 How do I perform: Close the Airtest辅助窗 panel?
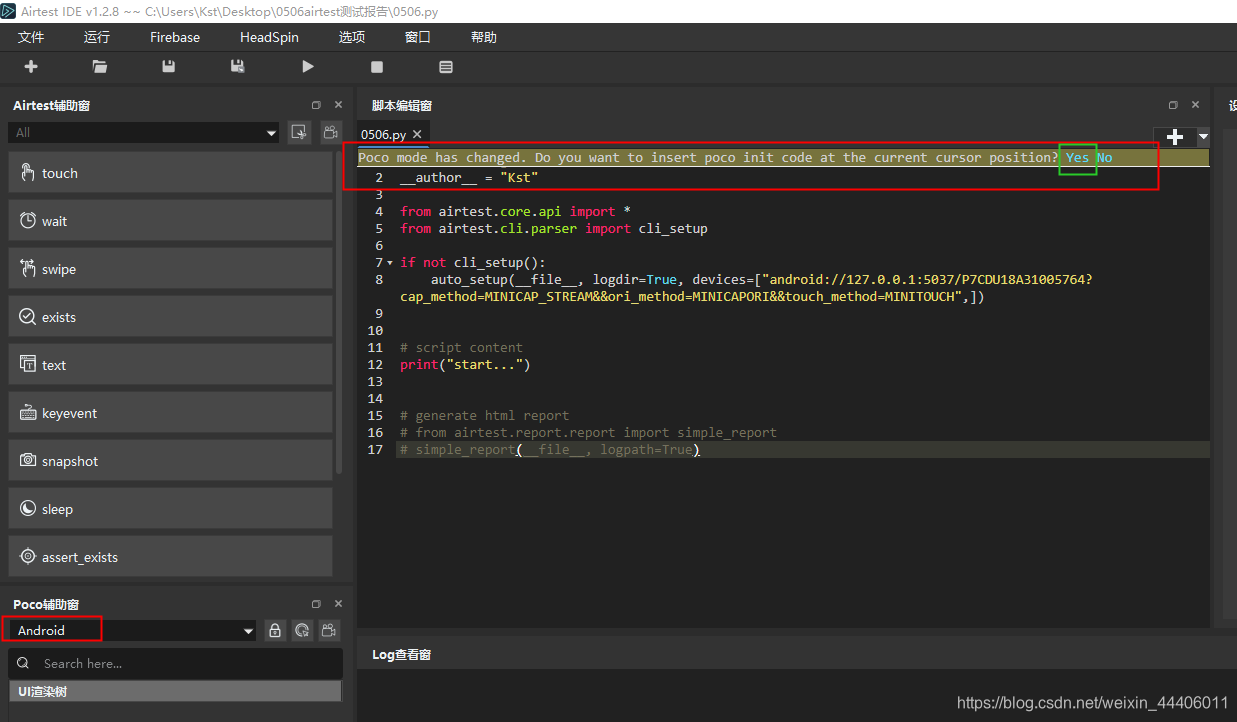[x=338, y=105]
